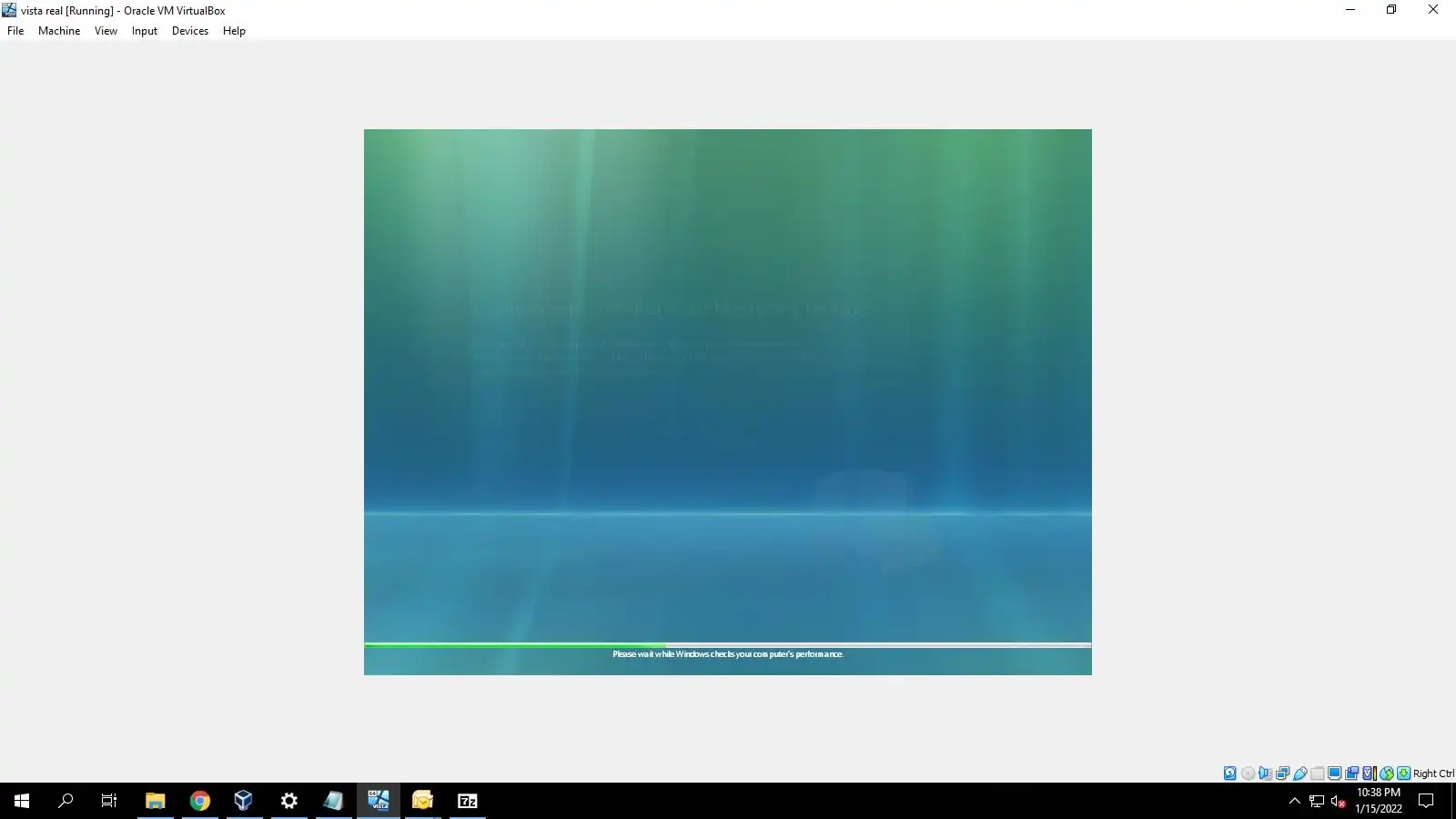Restore down the VirtualBox window

1391,10
